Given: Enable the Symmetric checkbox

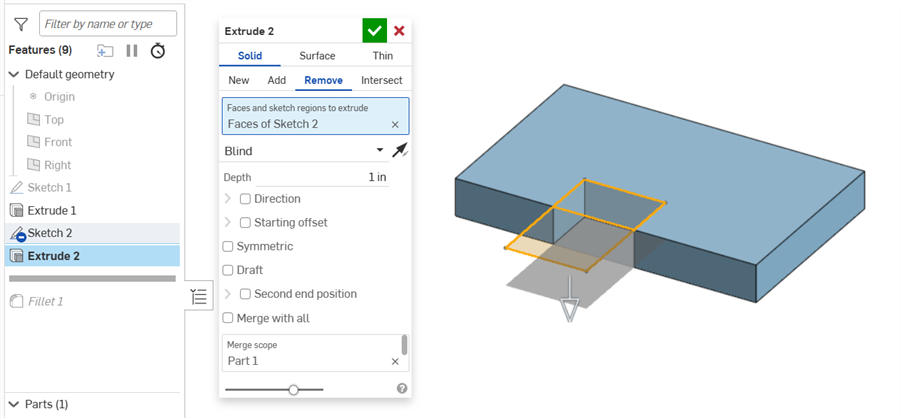Looking at the screenshot, I should click(x=228, y=246).
